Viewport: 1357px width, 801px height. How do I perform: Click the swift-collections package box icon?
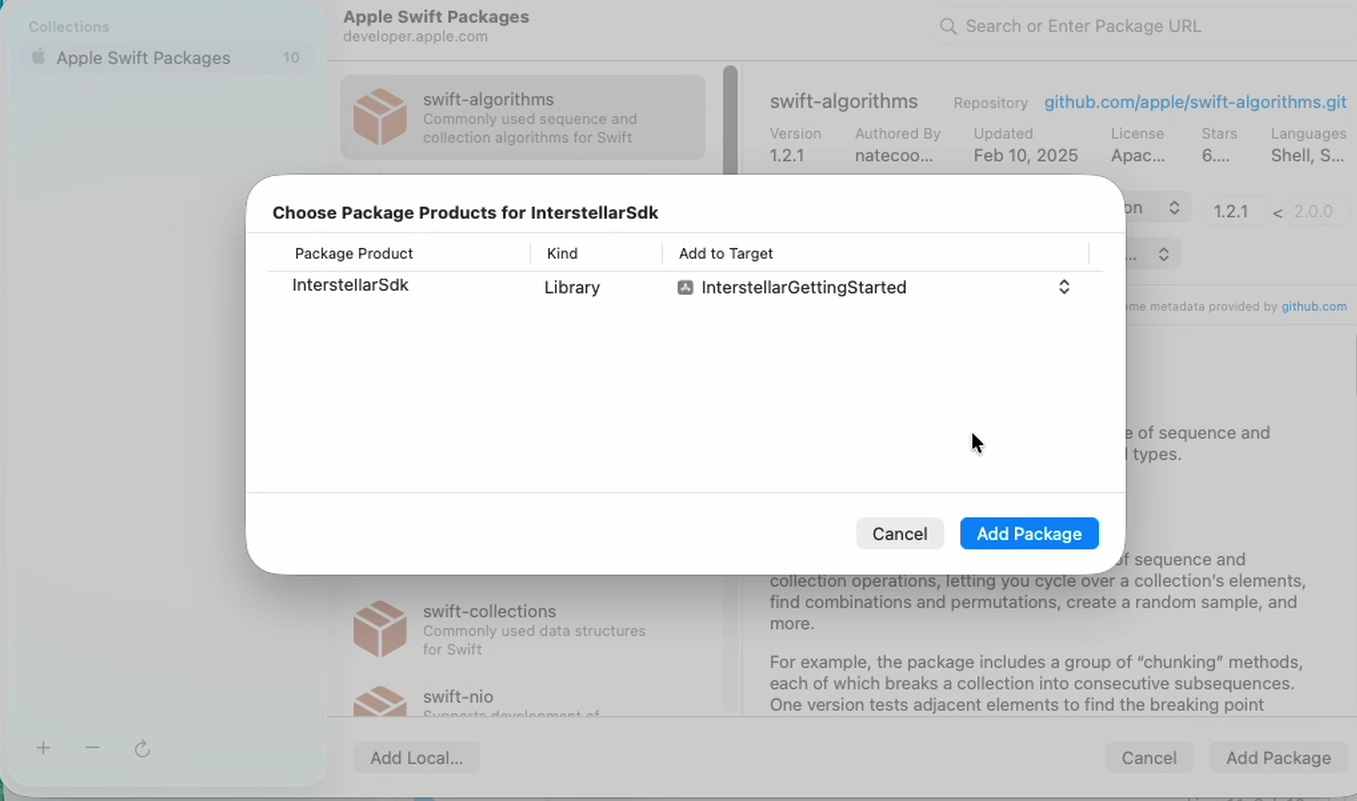380,629
